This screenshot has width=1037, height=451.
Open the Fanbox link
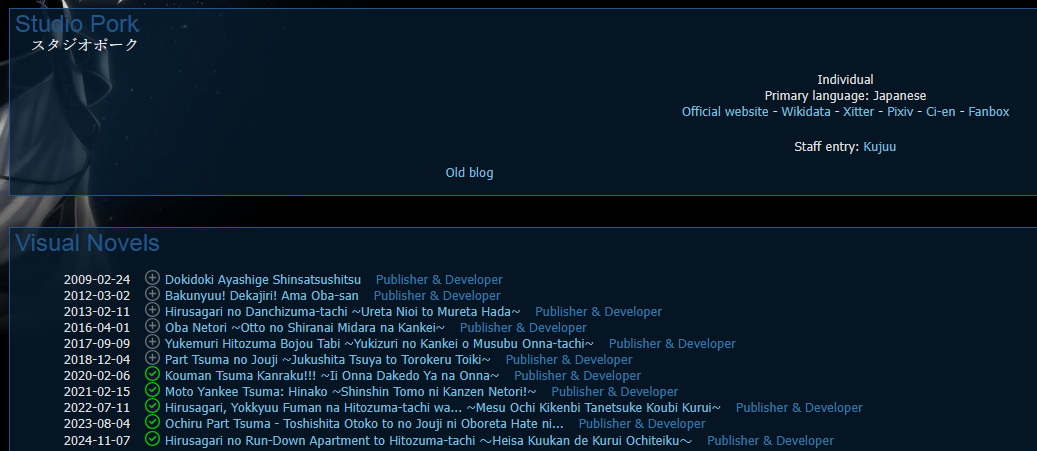[x=989, y=112]
